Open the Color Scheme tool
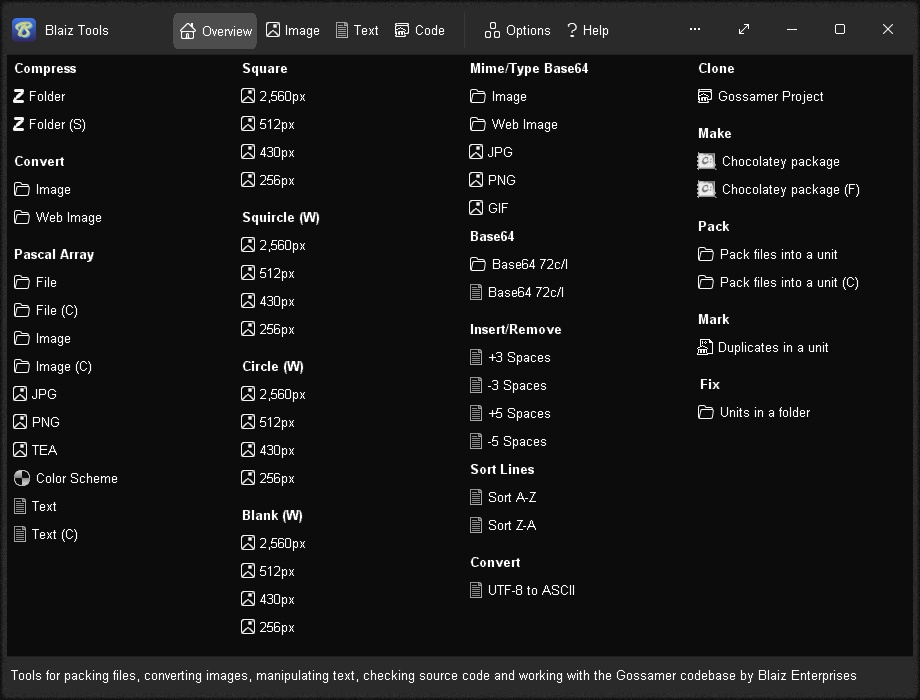 tap(76, 478)
